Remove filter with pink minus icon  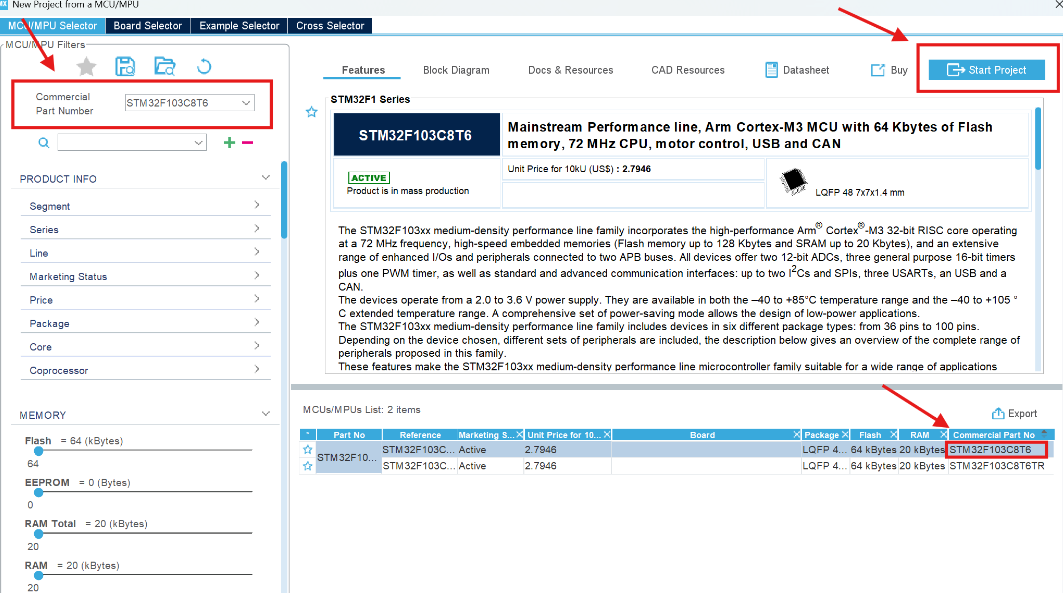point(247,142)
